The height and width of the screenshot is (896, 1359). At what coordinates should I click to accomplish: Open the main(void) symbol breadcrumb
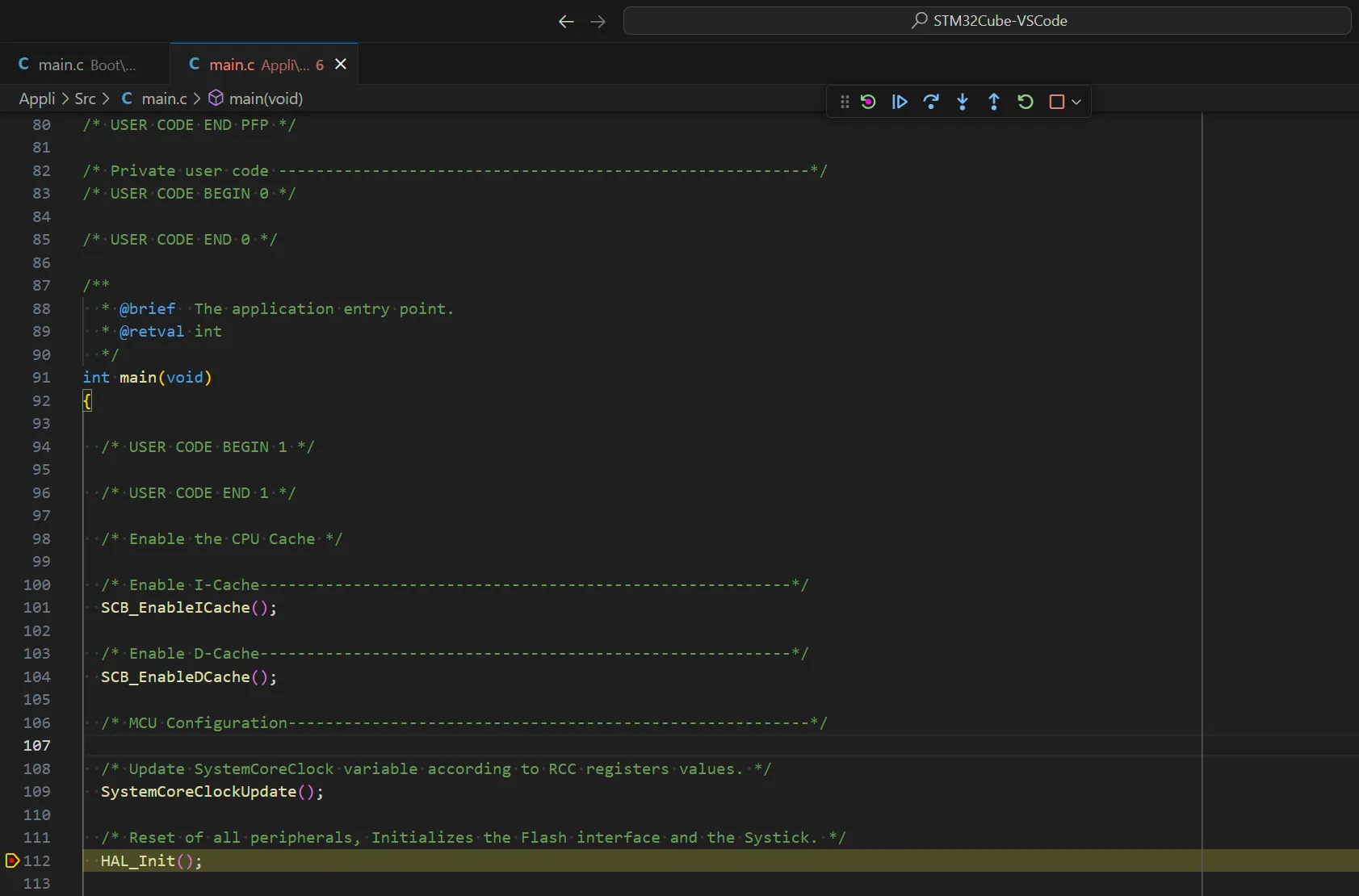(266, 98)
